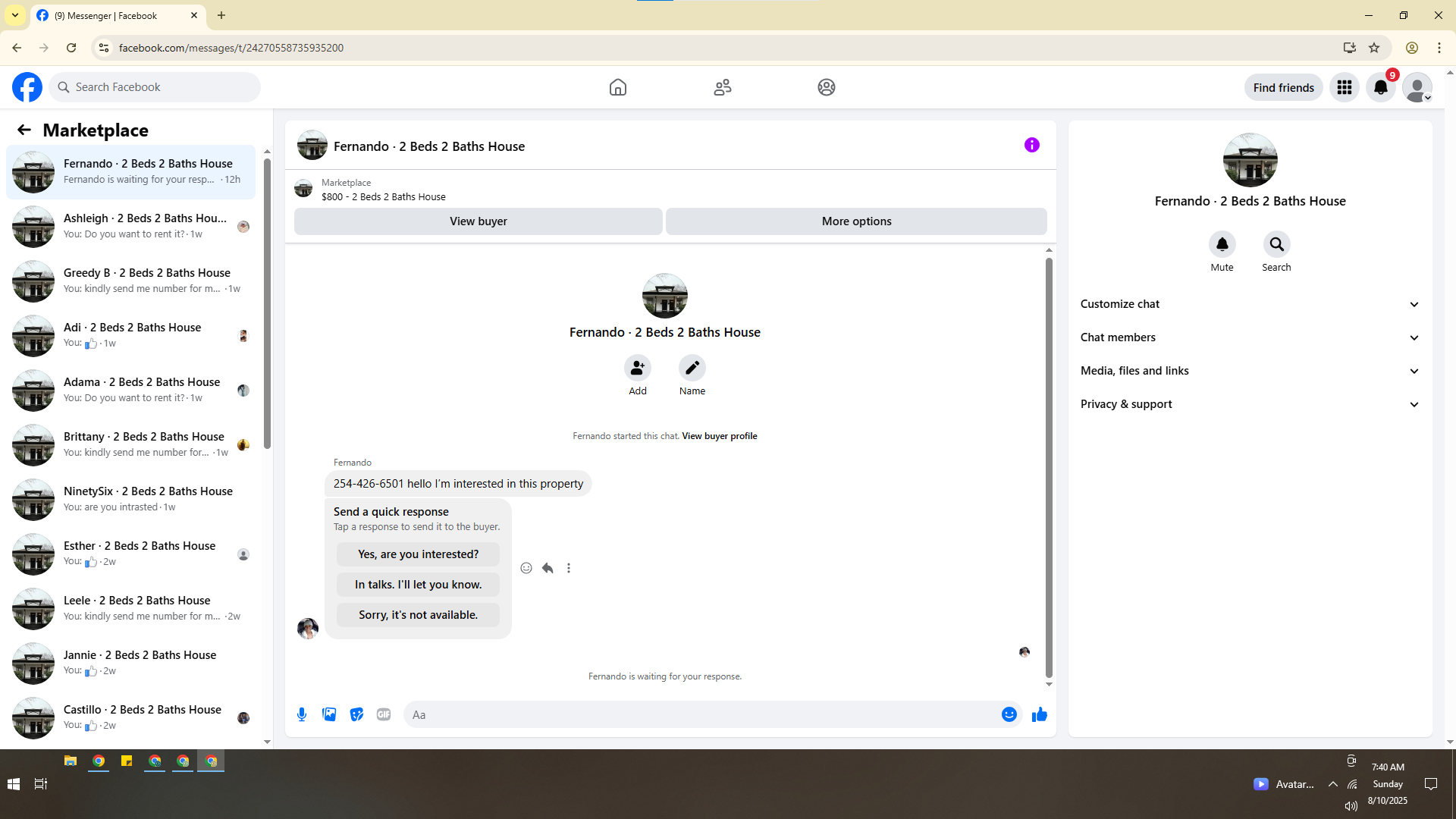Click the purple conversation info icon
The width and height of the screenshot is (1456, 819).
click(1031, 145)
